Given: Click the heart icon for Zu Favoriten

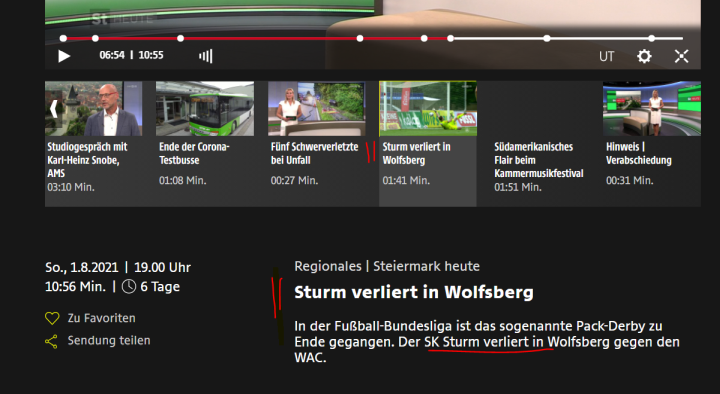Looking at the screenshot, I should (x=52, y=318).
